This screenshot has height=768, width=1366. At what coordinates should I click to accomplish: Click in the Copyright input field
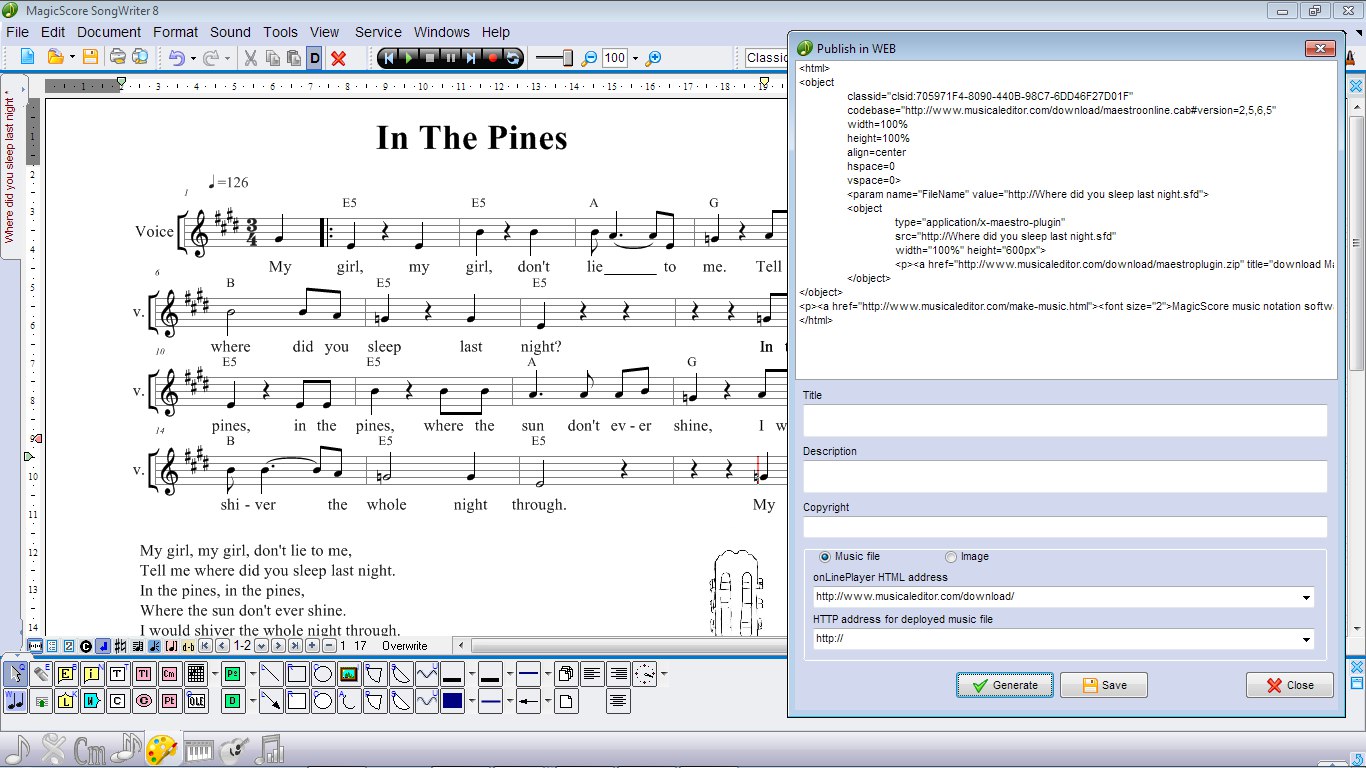(x=1065, y=527)
